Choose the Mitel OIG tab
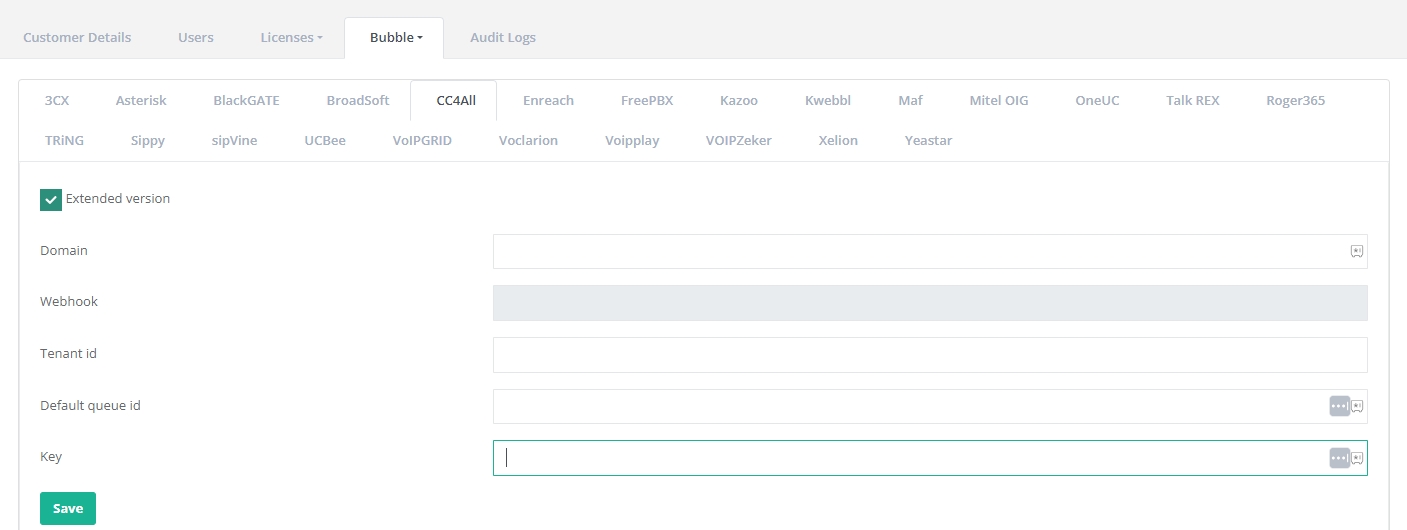The width and height of the screenshot is (1407, 530). click(x=998, y=101)
